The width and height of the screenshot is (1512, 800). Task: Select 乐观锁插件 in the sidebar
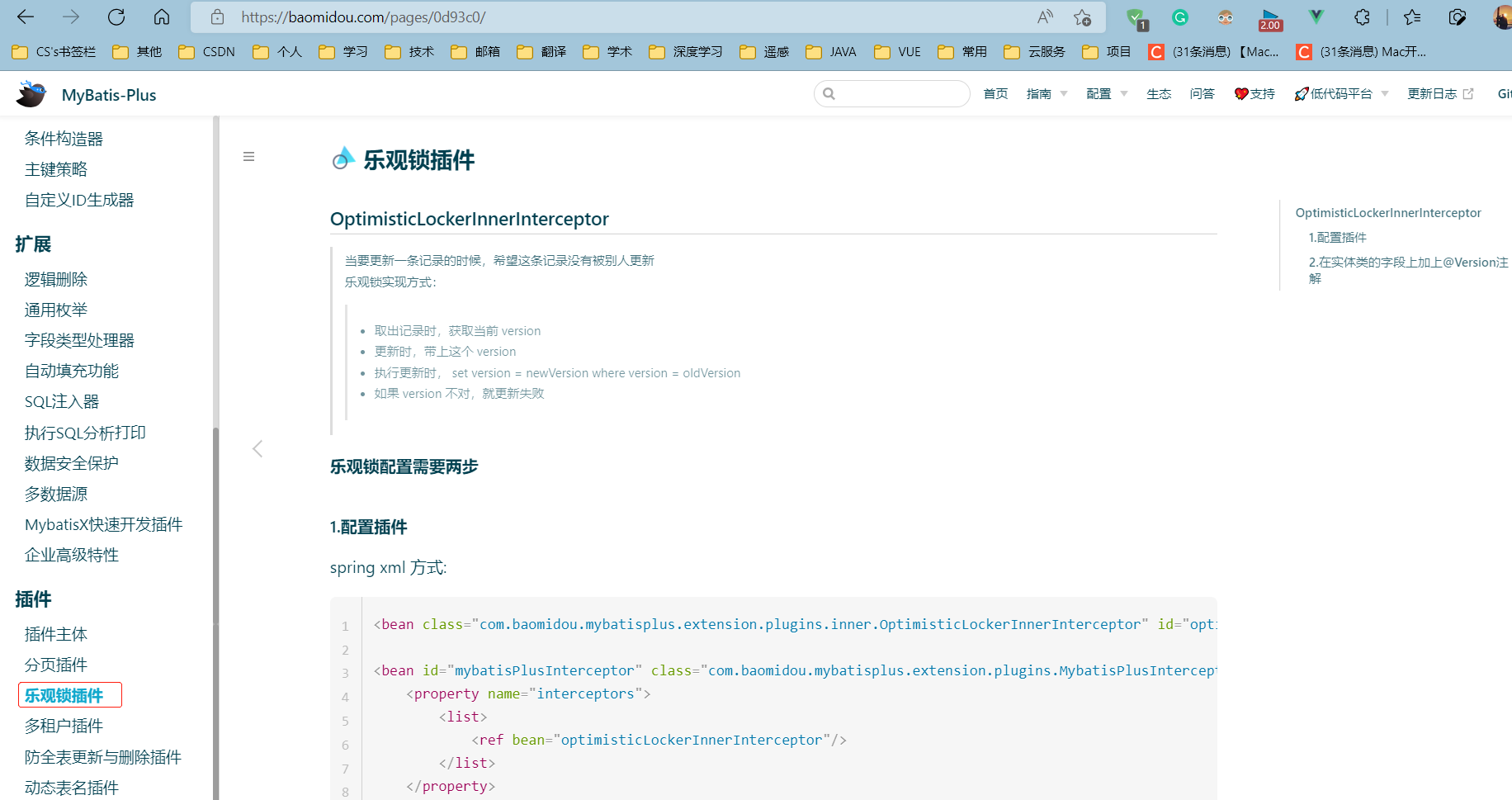point(64,695)
